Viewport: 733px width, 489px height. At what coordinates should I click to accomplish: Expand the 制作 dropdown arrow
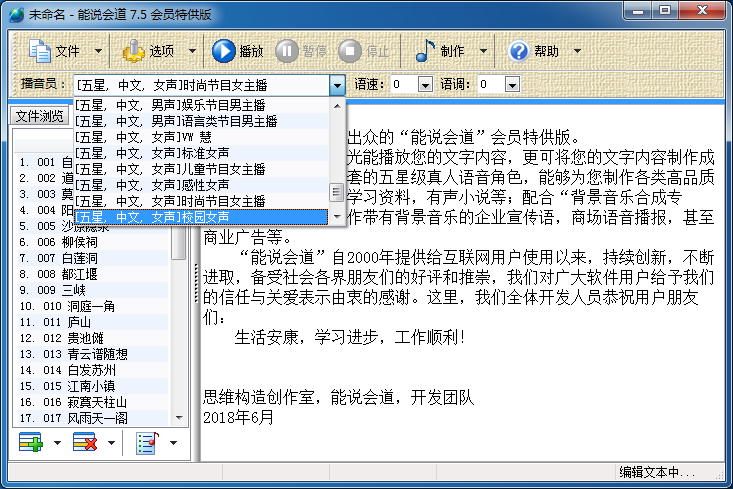(x=483, y=50)
